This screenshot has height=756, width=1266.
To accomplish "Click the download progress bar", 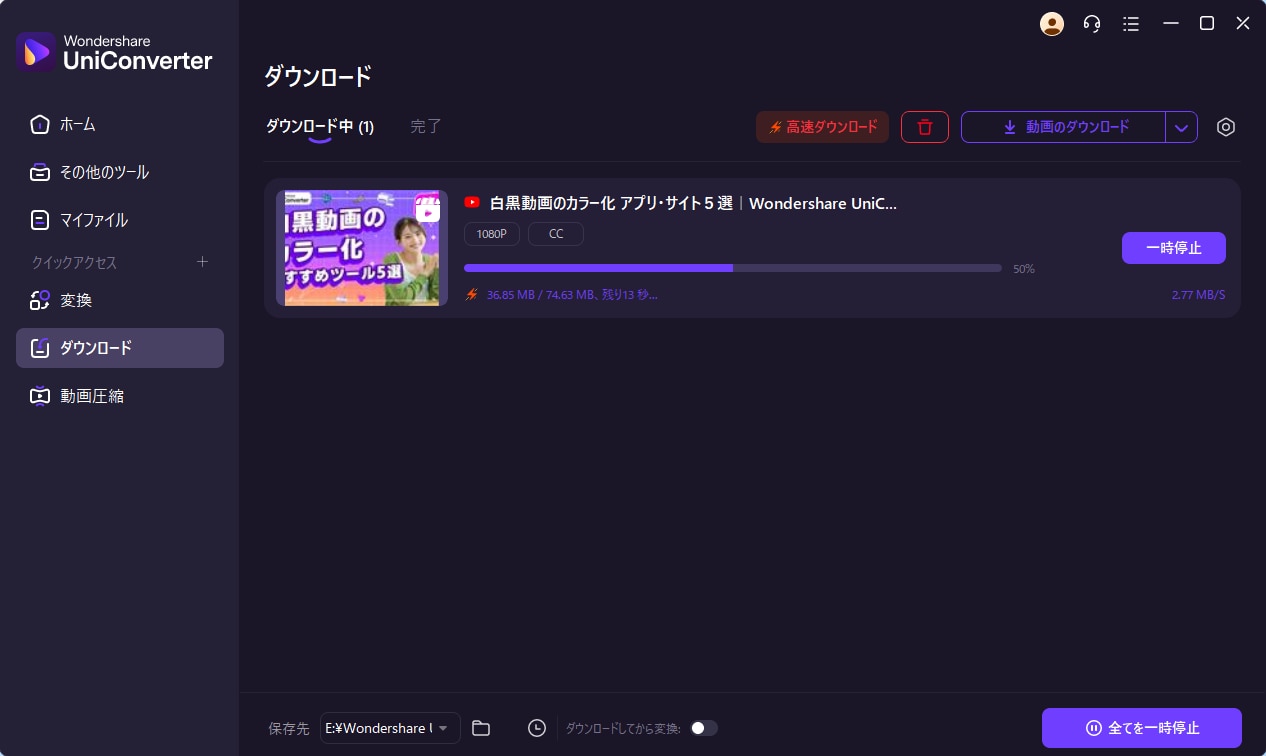I will coord(733,268).
